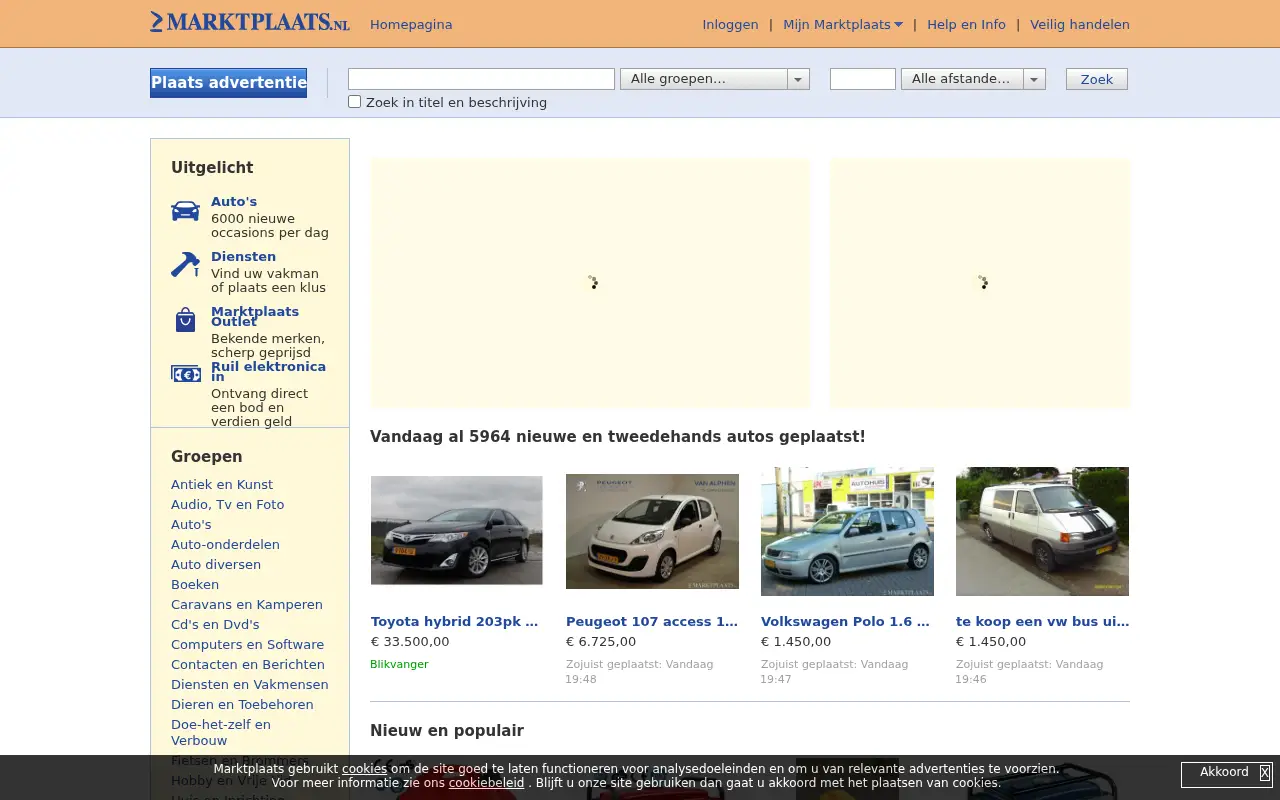The image size is (1280, 800).
Task: Click the Marktplaats.nl logo
Action: click(x=250, y=22)
